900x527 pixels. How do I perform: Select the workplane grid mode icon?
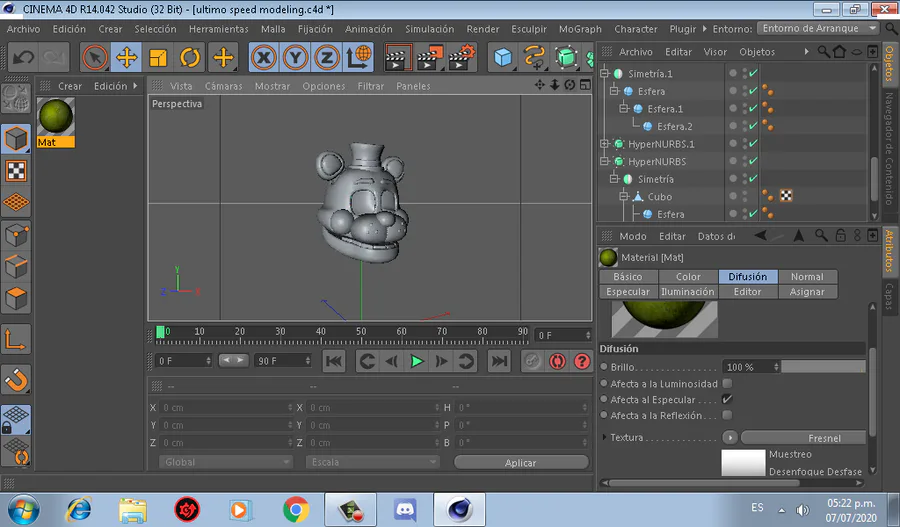point(16,203)
